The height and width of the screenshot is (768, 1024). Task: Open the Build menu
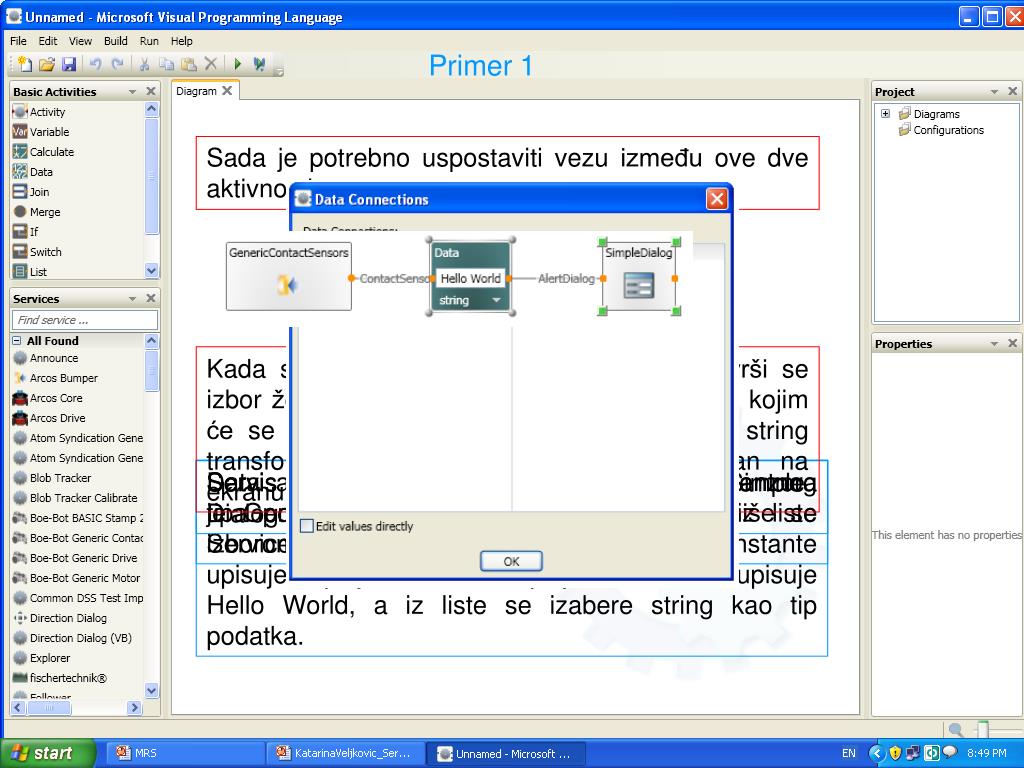[116, 41]
